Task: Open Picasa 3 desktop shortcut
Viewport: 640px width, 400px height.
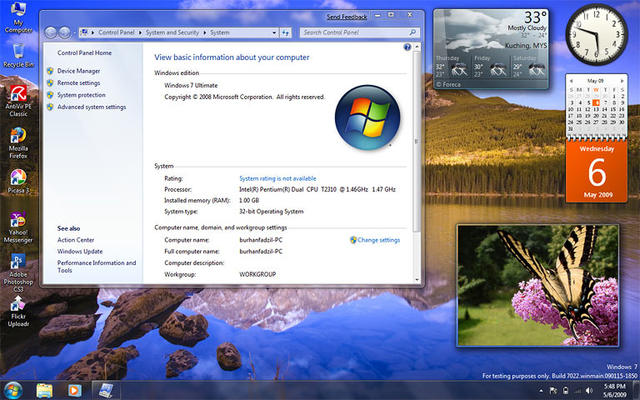Action: [18, 181]
